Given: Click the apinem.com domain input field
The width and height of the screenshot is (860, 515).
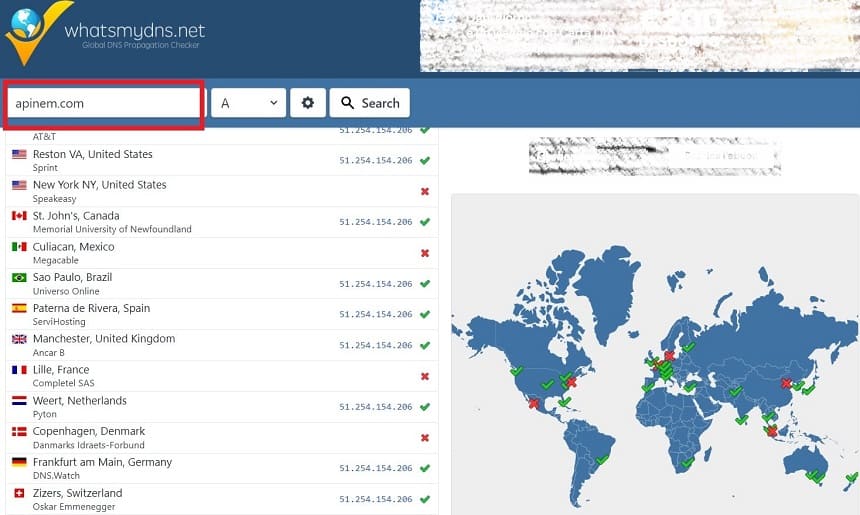Looking at the screenshot, I should pos(104,103).
